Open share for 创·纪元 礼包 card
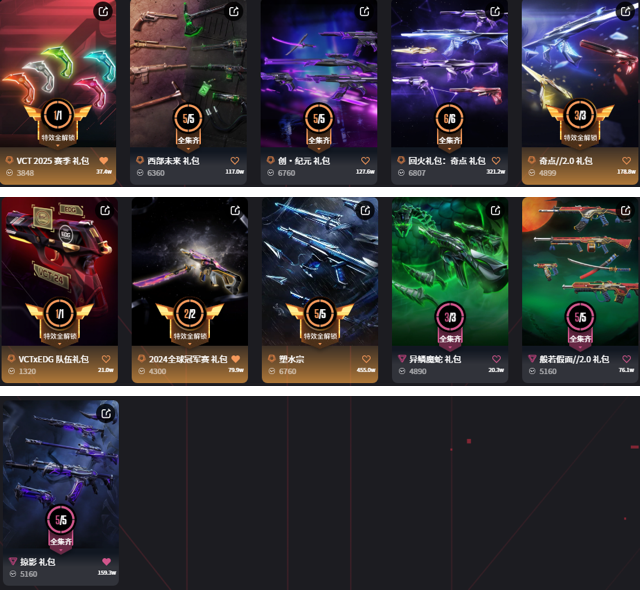The width and height of the screenshot is (640, 590). click(x=364, y=11)
